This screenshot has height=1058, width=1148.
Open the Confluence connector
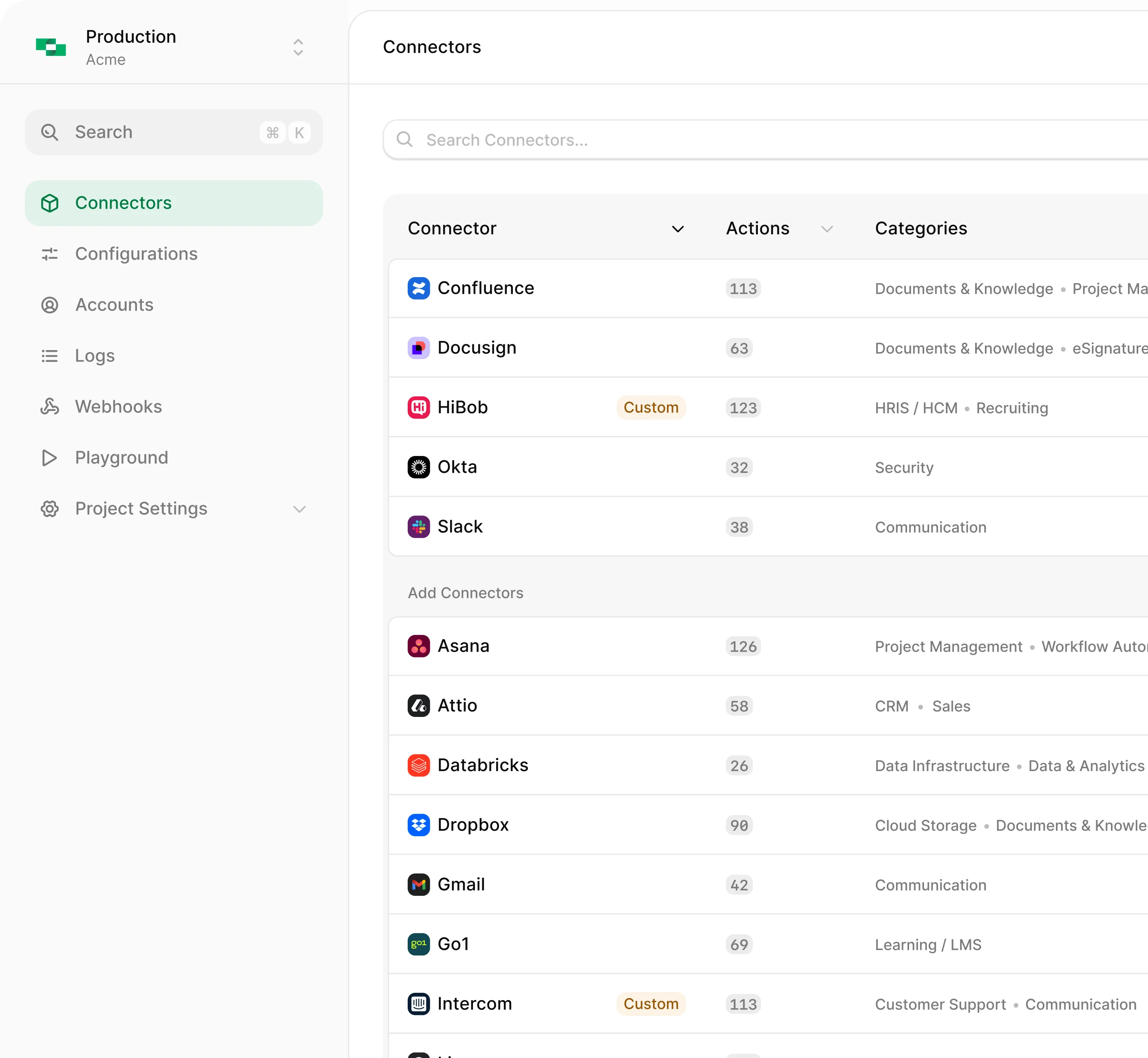(x=486, y=288)
